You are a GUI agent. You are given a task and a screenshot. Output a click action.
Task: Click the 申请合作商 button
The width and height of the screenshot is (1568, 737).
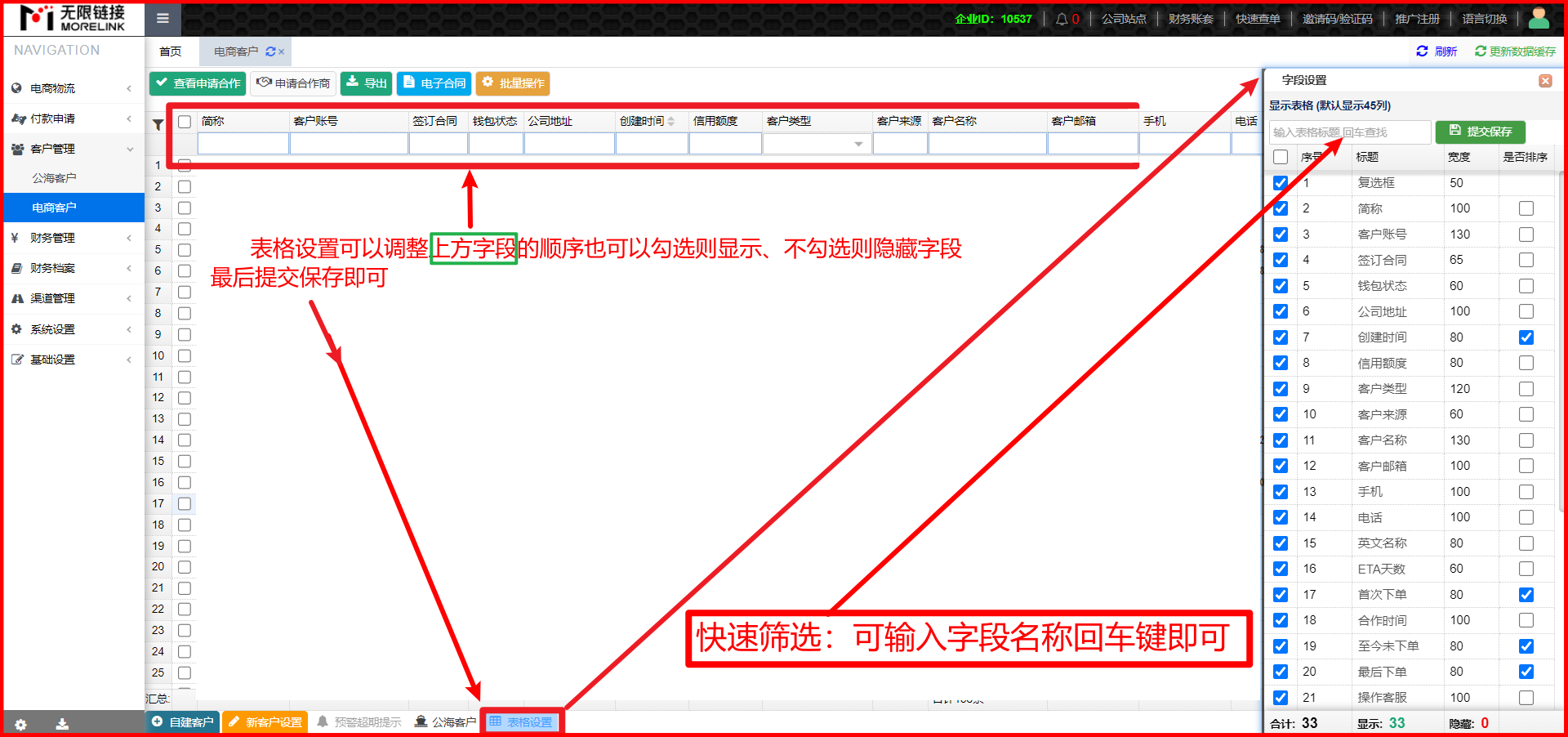click(x=294, y=83)
